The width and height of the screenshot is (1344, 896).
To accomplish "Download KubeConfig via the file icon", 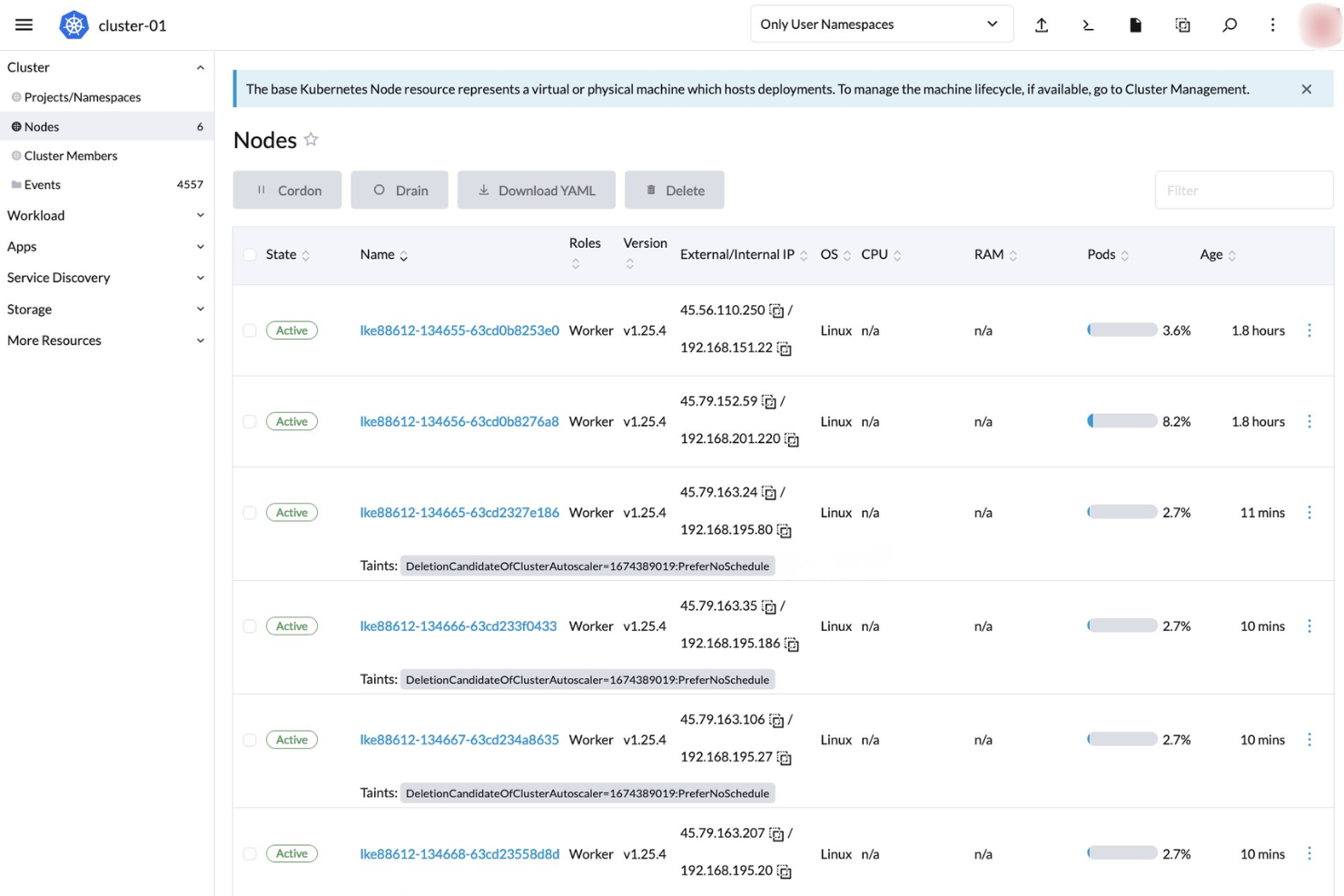I will [x=1135, y=25].
